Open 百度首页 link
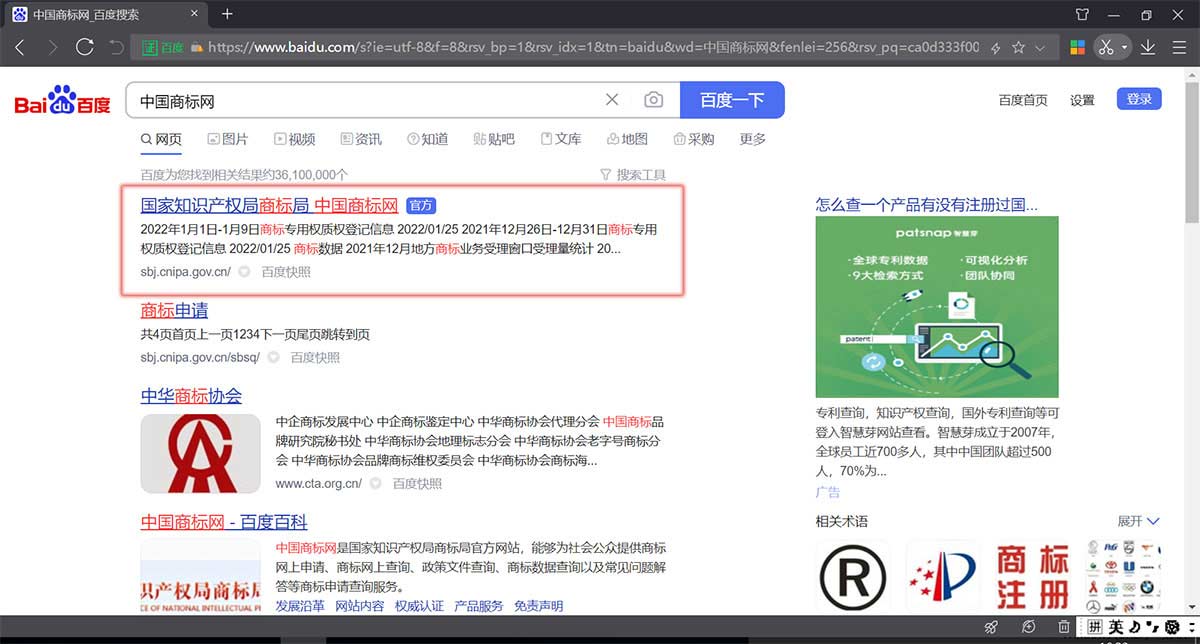Screen dimensions: 1200x644 click(1023, 100)
